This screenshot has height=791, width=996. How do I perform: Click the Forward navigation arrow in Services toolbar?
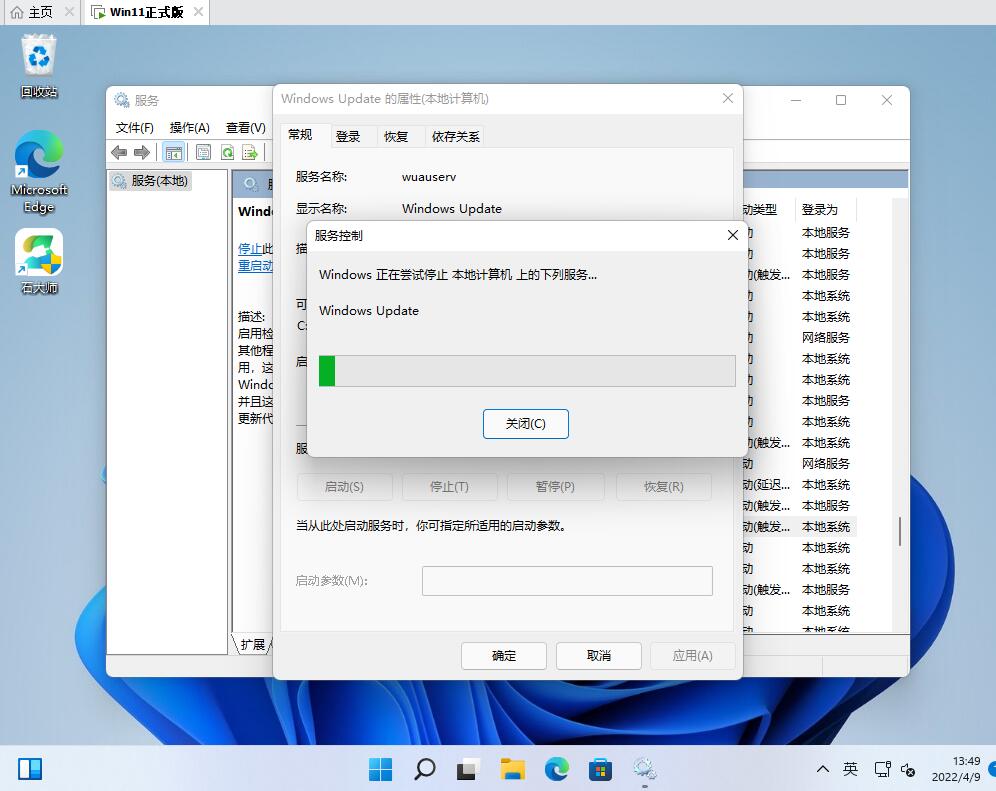click(x=141, y=151)
